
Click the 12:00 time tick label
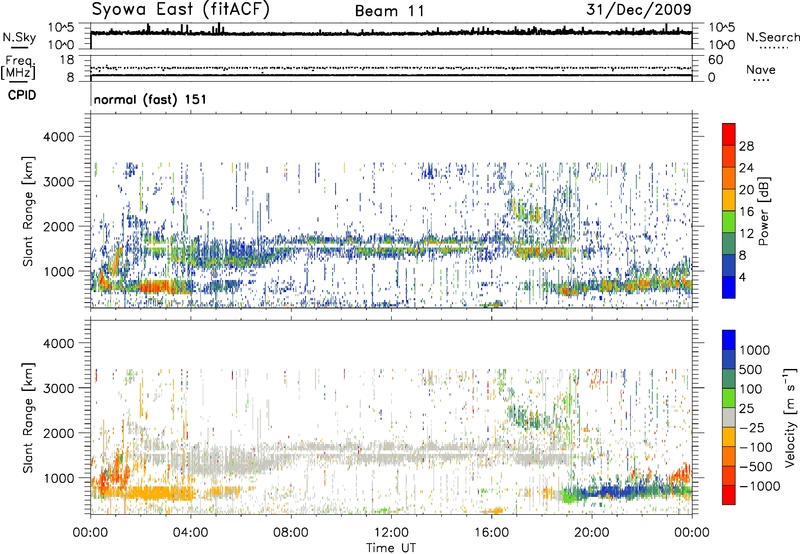(x=391, y=533)
